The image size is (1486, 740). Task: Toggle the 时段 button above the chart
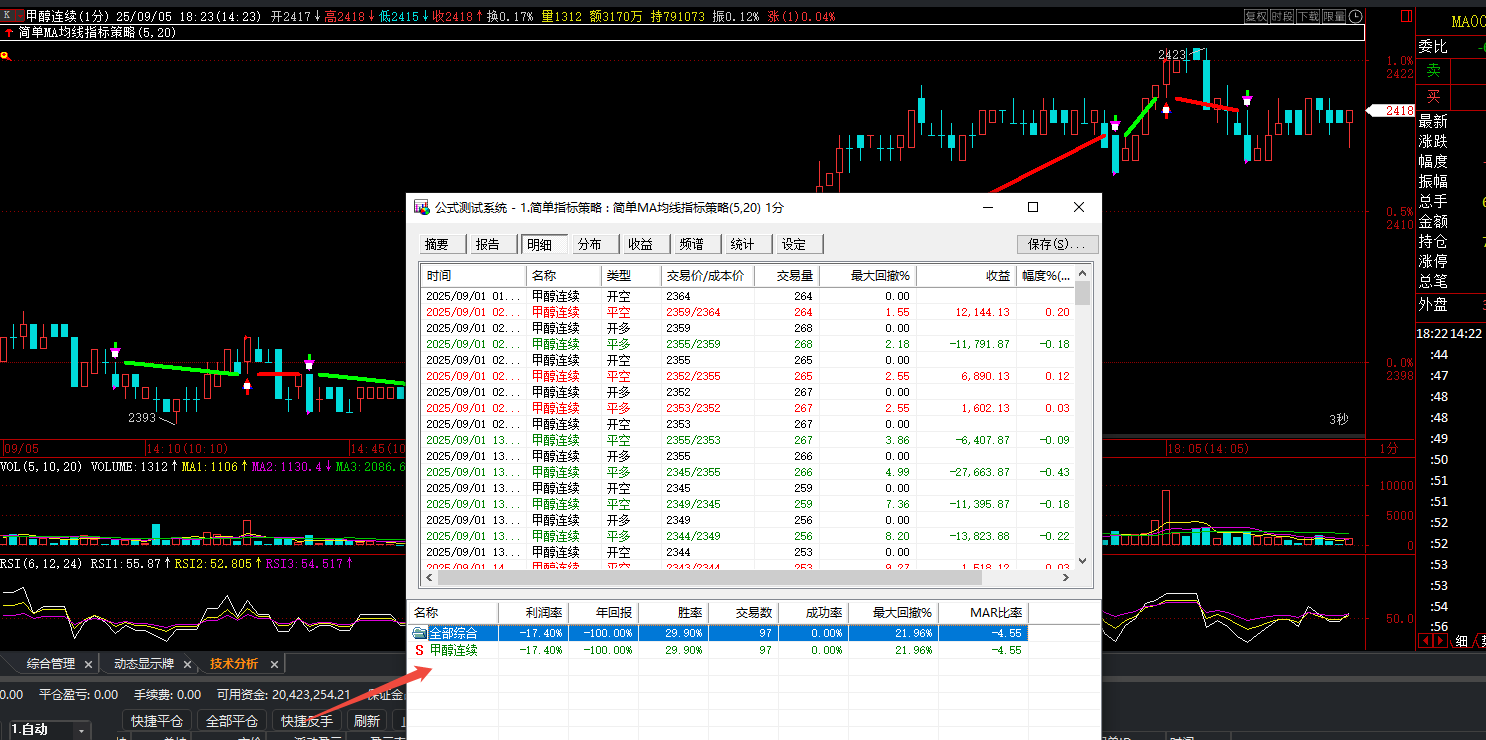1282,16
